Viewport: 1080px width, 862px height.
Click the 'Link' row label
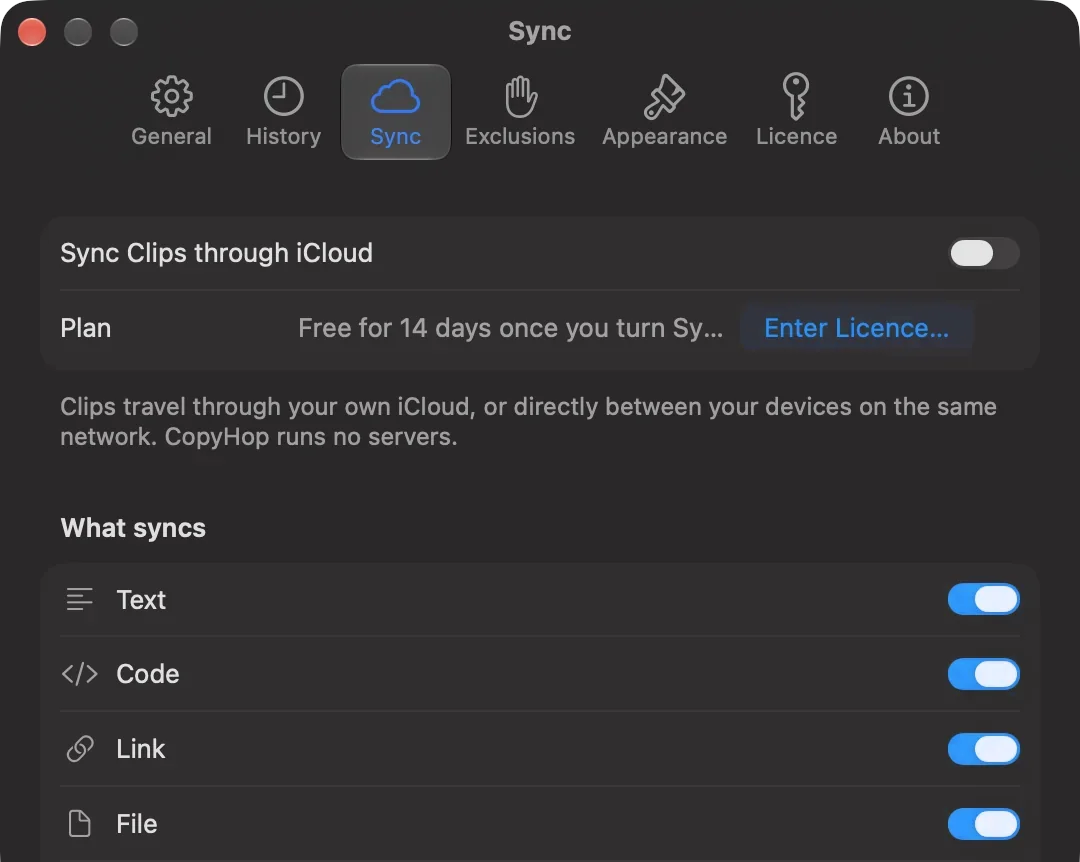[x=141, y=749]
